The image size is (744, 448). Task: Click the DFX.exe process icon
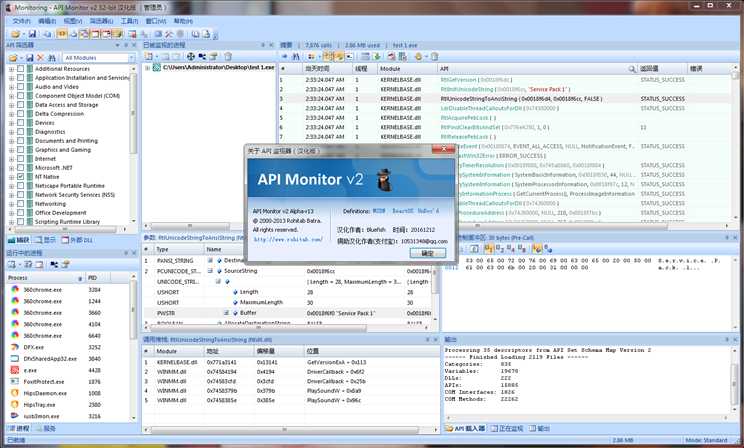click(x=15, y=347)
